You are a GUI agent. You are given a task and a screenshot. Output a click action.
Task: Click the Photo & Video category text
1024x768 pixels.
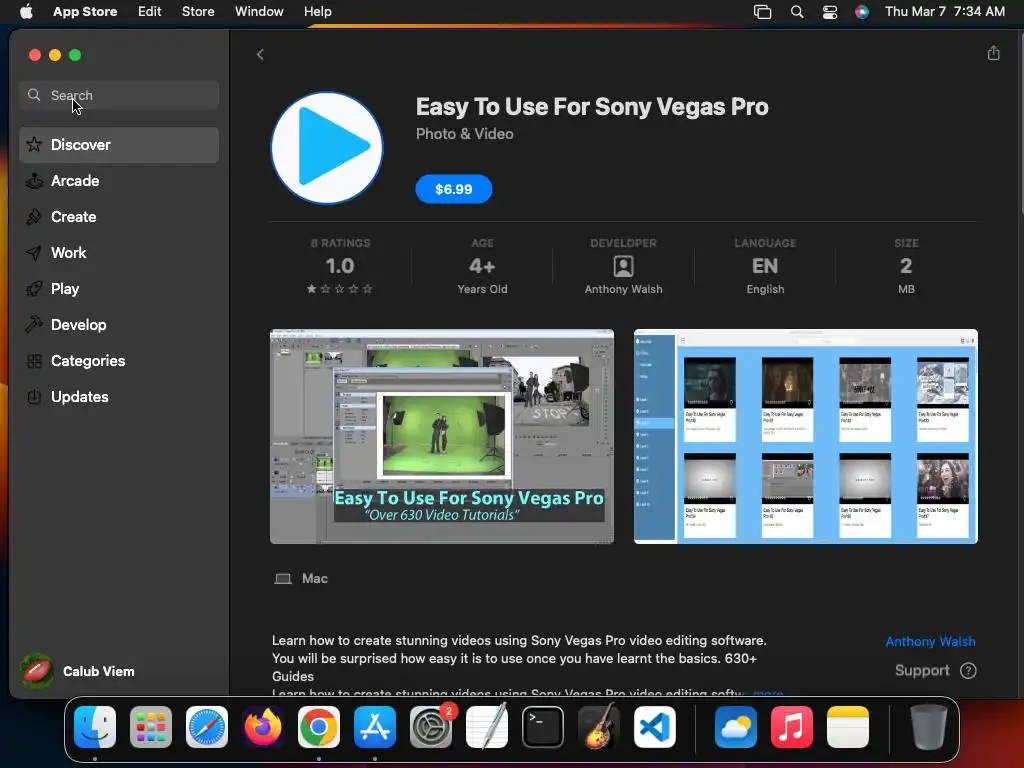[x=464, y=134]
